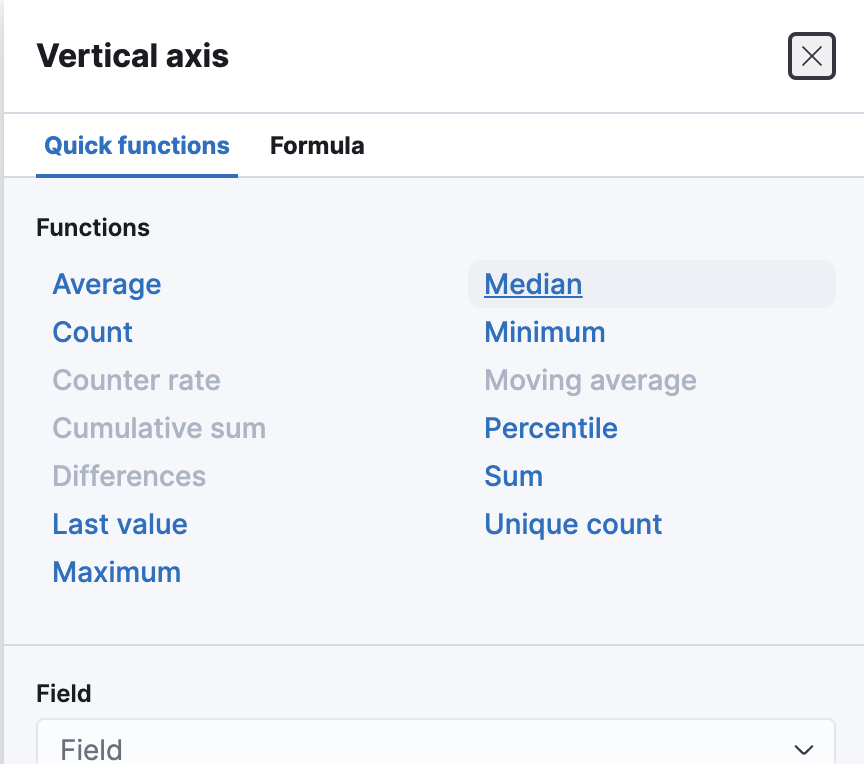Viewport: 864px width, 764px height.
Task: Select the Last value function
Action: (x=120, y=524)
